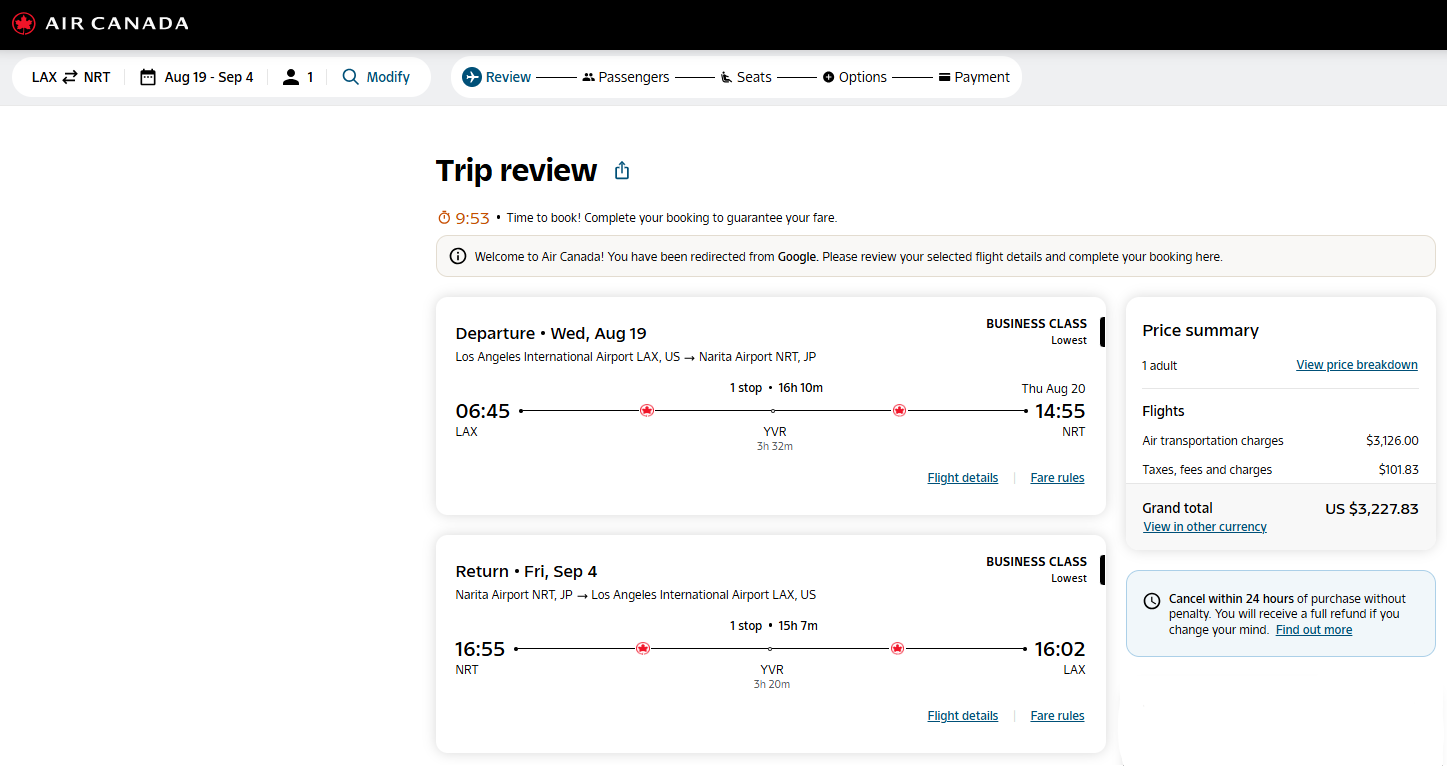This screenshot has height=766, width=1447.
Task: Click the LAX NRT route in search bar
Action: pos(71,77)
